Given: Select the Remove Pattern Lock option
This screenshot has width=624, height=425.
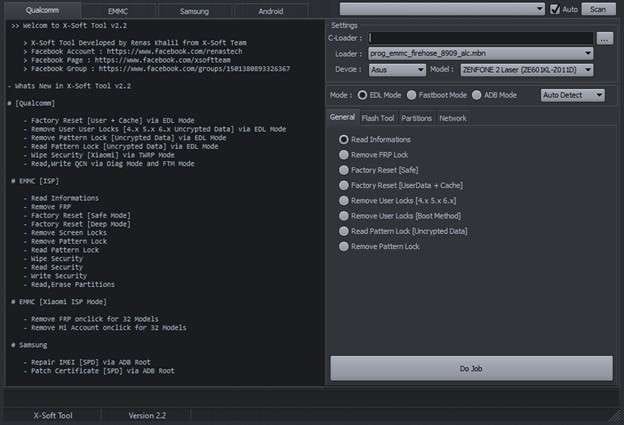Looking at the screenshot, I should (x=379, y=247).
